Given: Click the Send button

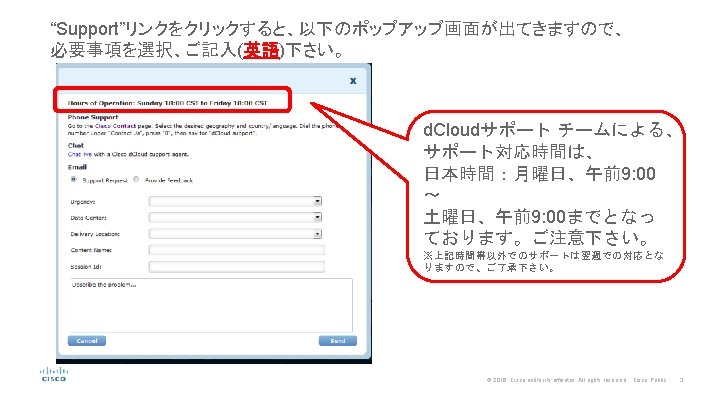Looking at the screenshot, I should tap(338, 341).
